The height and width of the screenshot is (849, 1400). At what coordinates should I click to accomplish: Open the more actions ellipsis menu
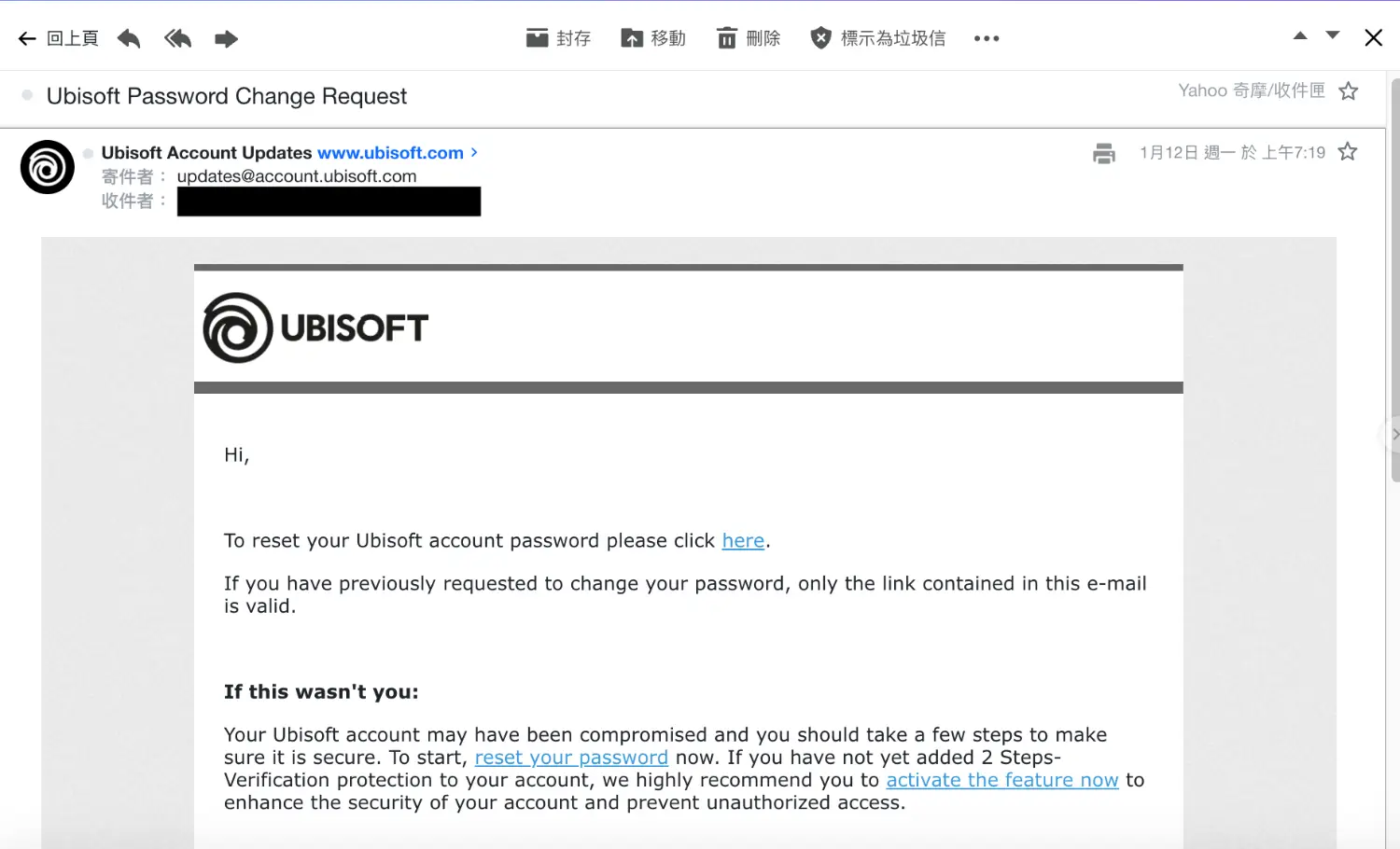987,38
